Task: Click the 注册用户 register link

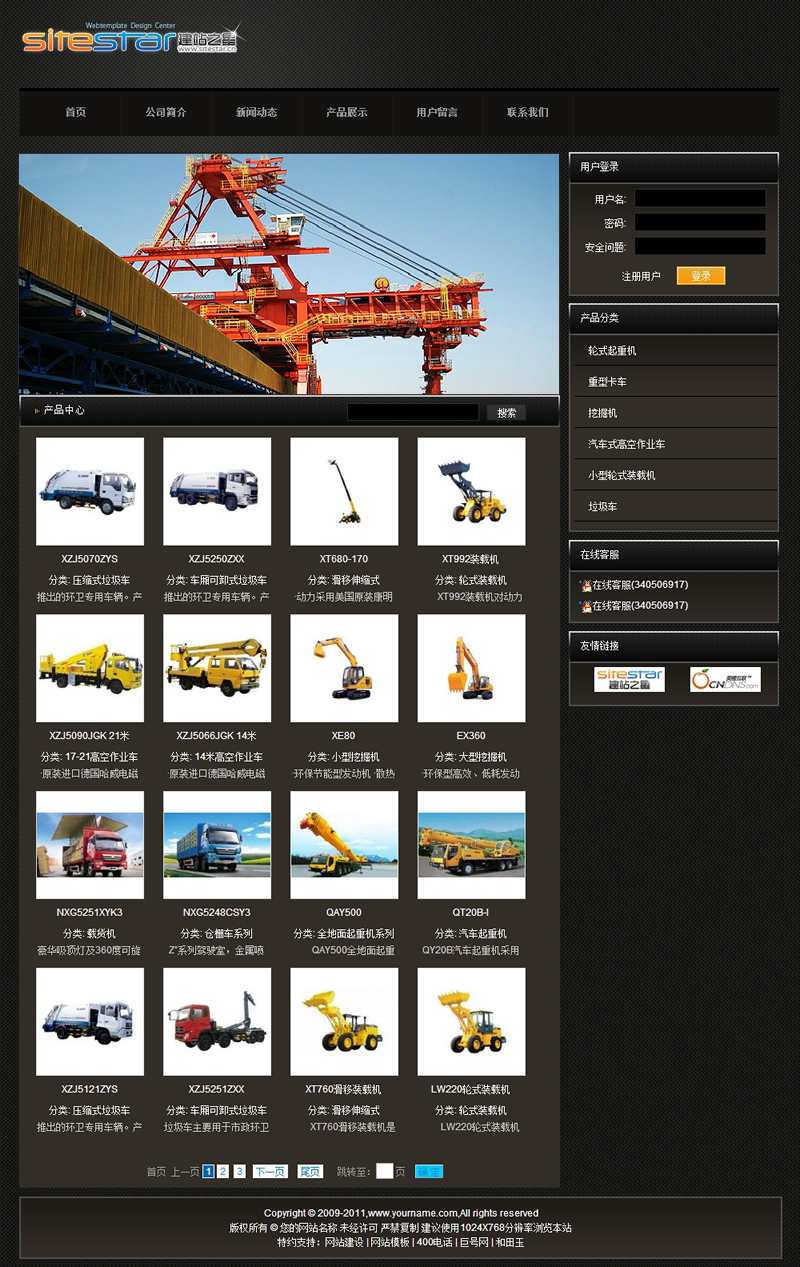Action: point(641,276)
